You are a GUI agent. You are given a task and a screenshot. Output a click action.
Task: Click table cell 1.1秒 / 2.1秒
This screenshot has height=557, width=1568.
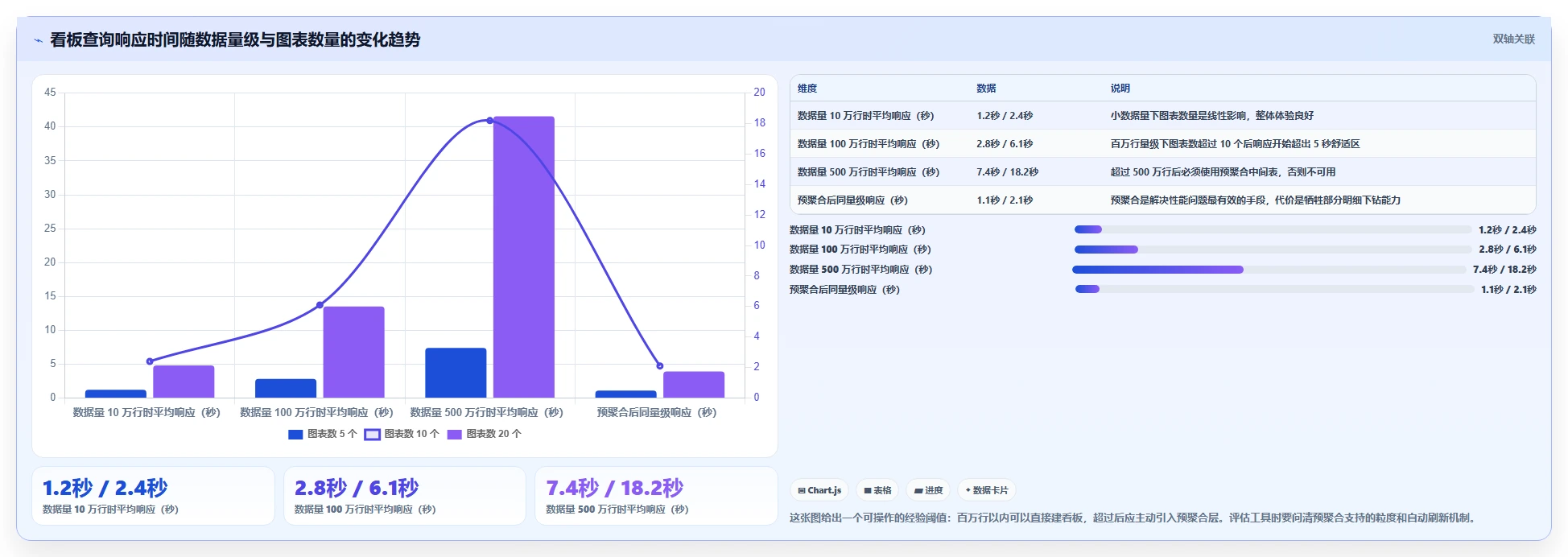click(1005, 200)
